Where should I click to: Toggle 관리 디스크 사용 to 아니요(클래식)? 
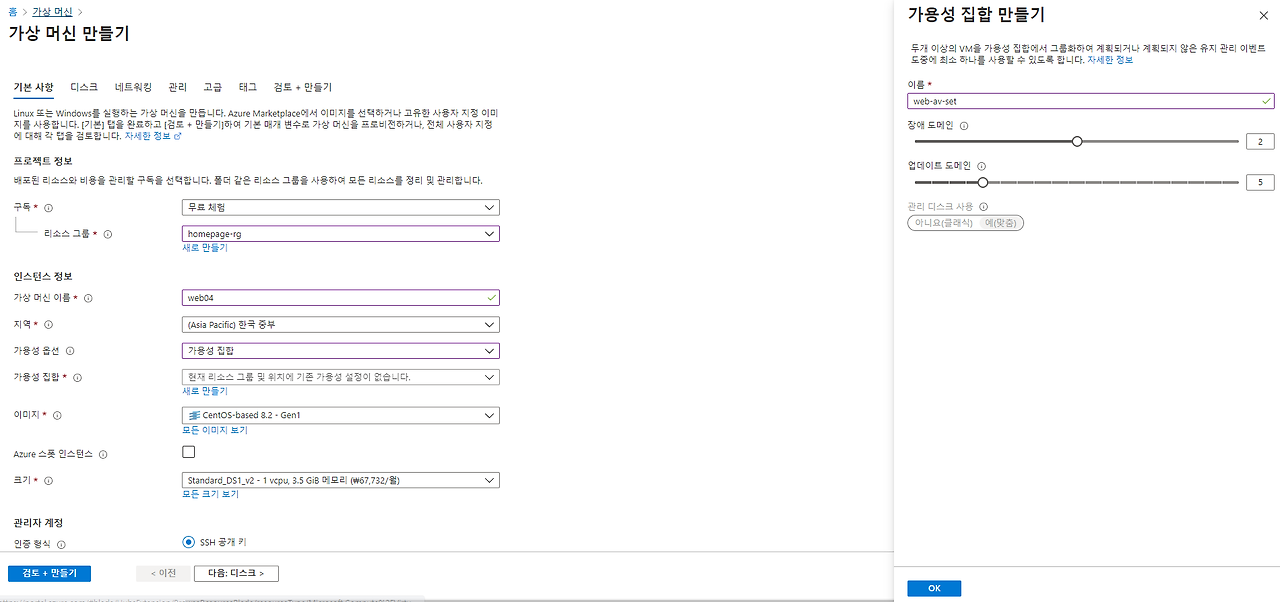(941, 223)
